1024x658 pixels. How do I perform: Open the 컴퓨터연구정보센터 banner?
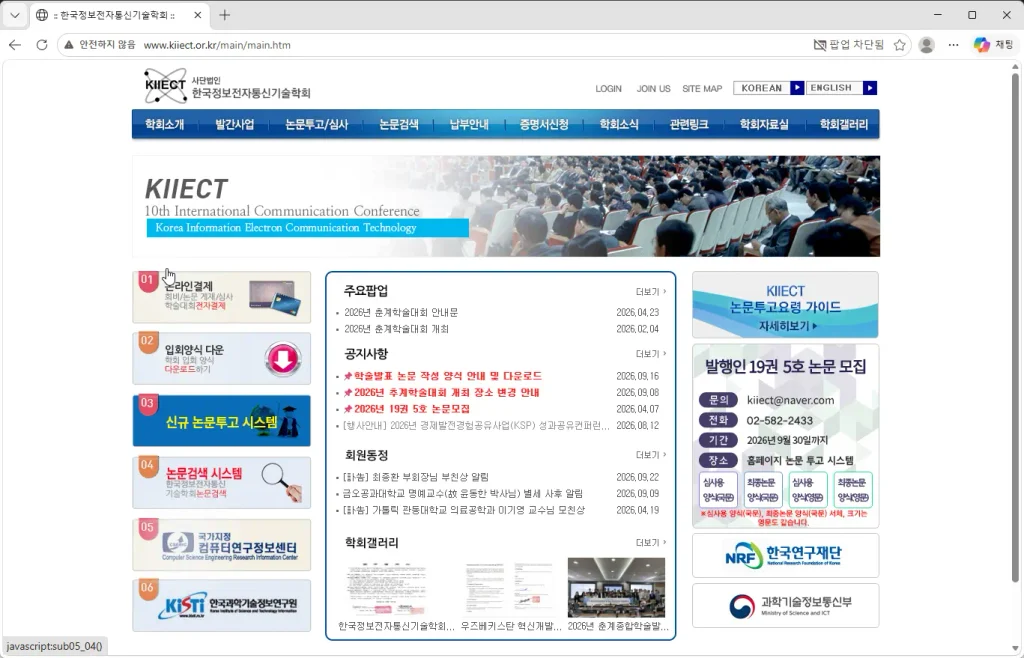[221, 545]
